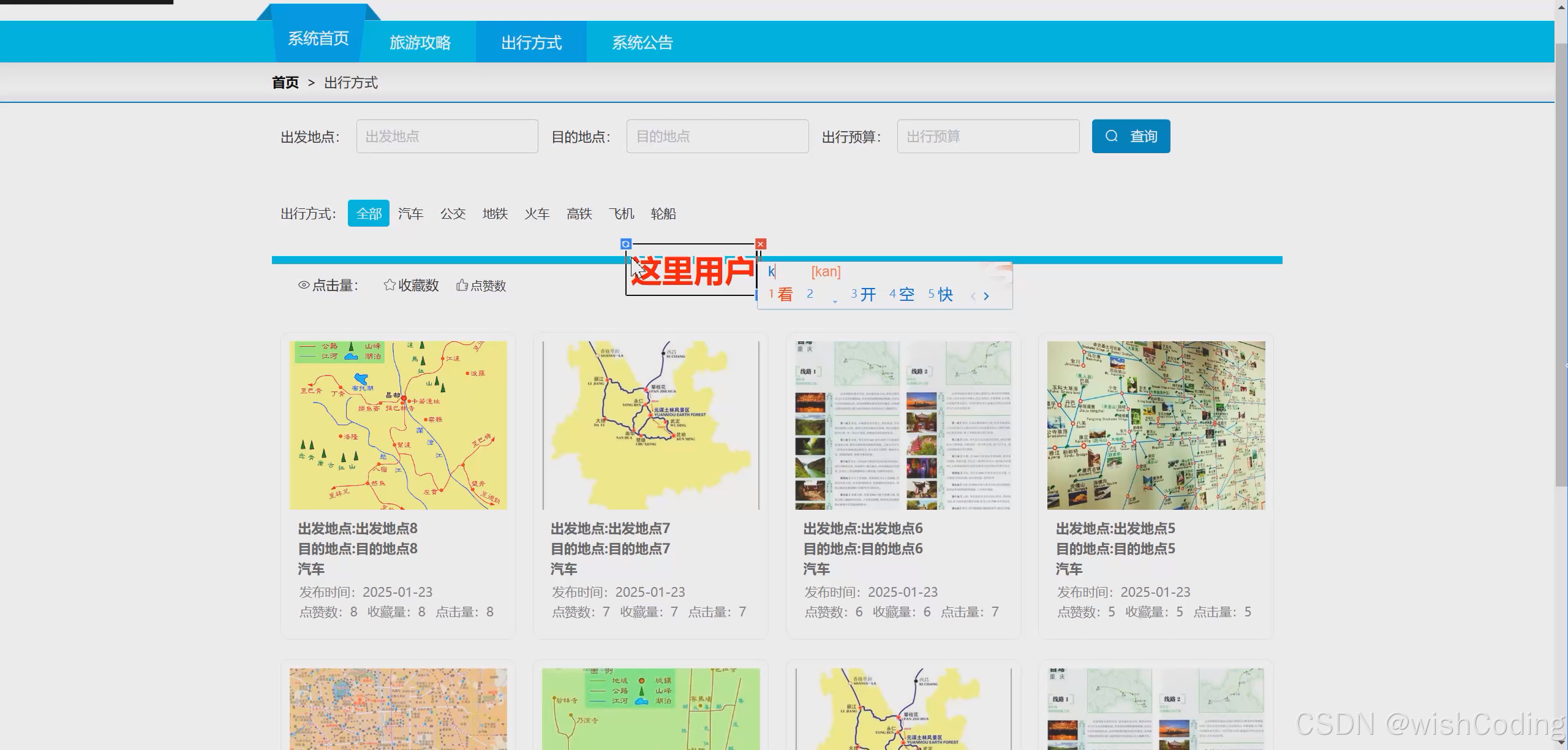Switch to the 出行方式 tab
1568x750 pixels.
(x=531, y=42)
